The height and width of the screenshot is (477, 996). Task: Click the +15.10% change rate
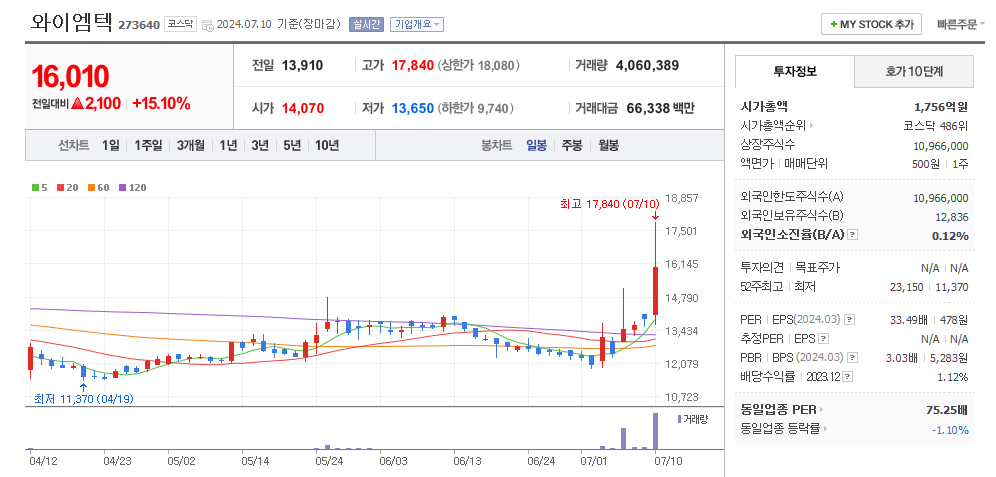161,104
